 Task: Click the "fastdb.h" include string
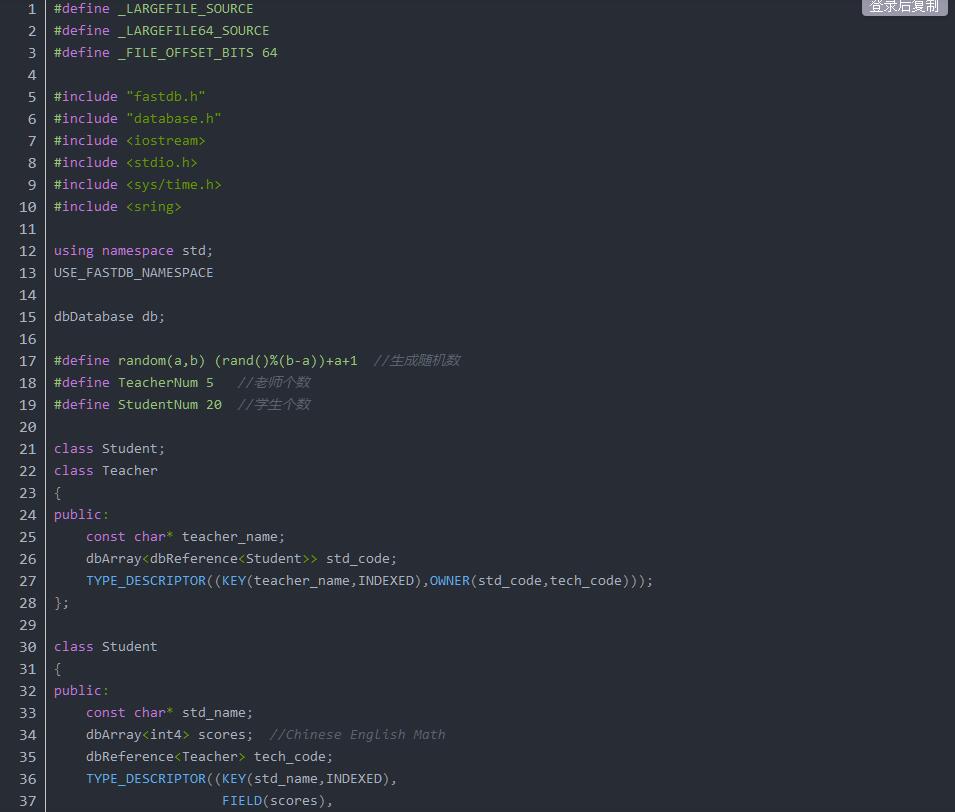click(x=165, y=97)
